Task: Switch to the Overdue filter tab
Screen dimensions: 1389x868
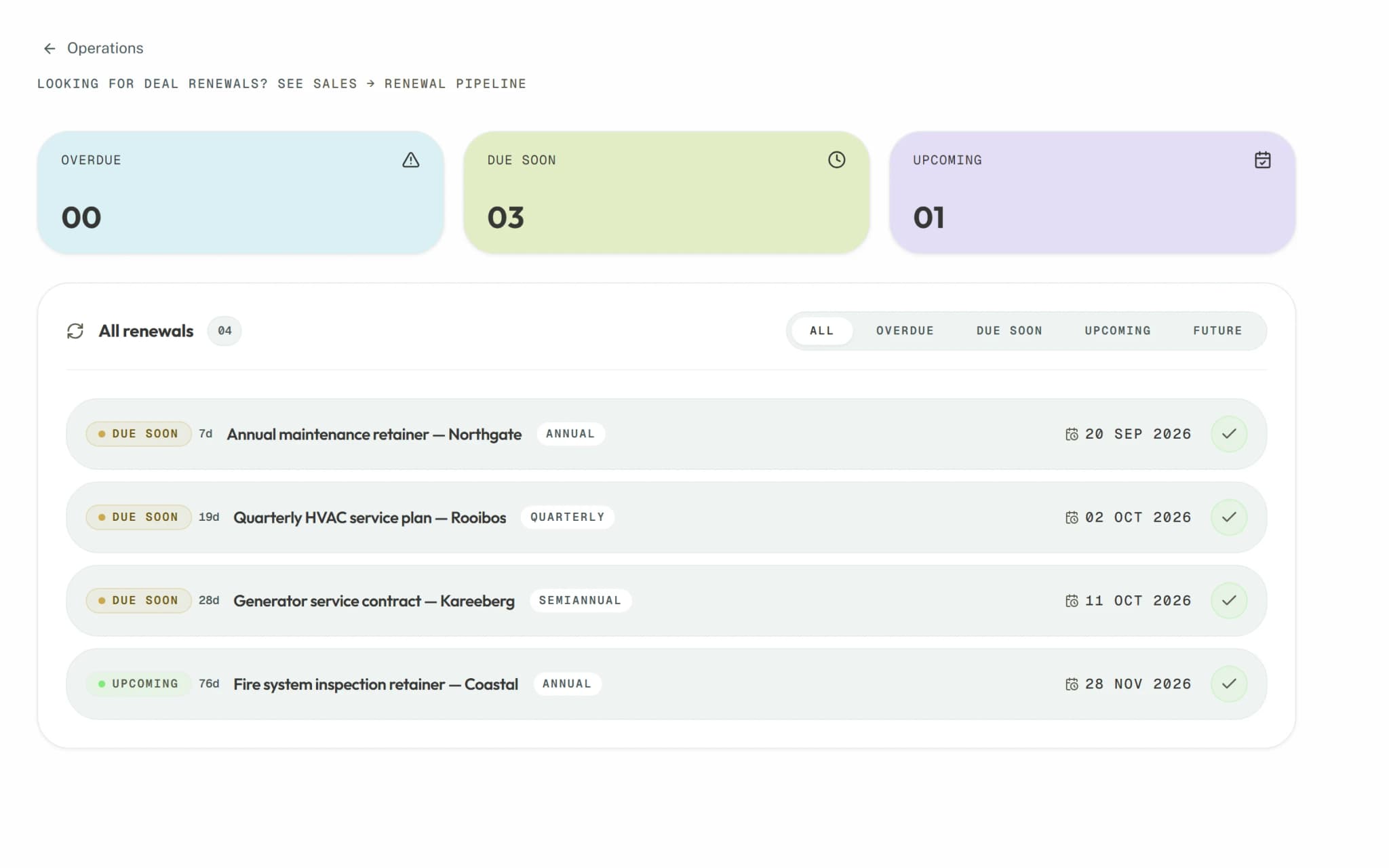Action: [x=905, y=331]
